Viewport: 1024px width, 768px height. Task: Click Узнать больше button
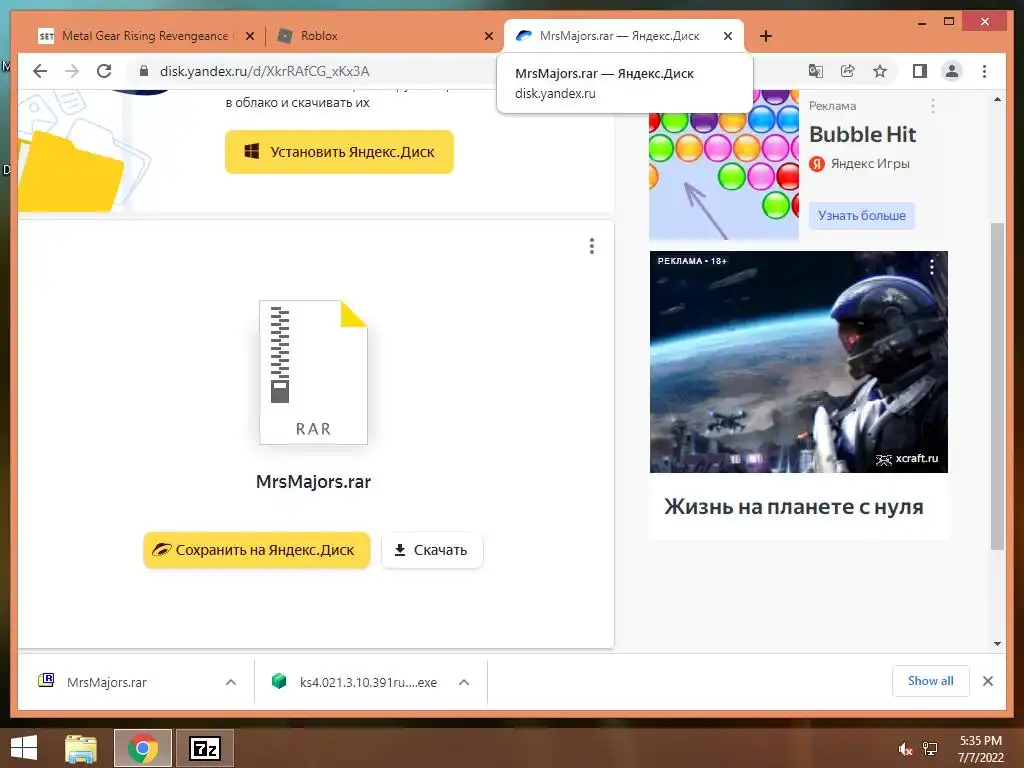pos(862,216)
